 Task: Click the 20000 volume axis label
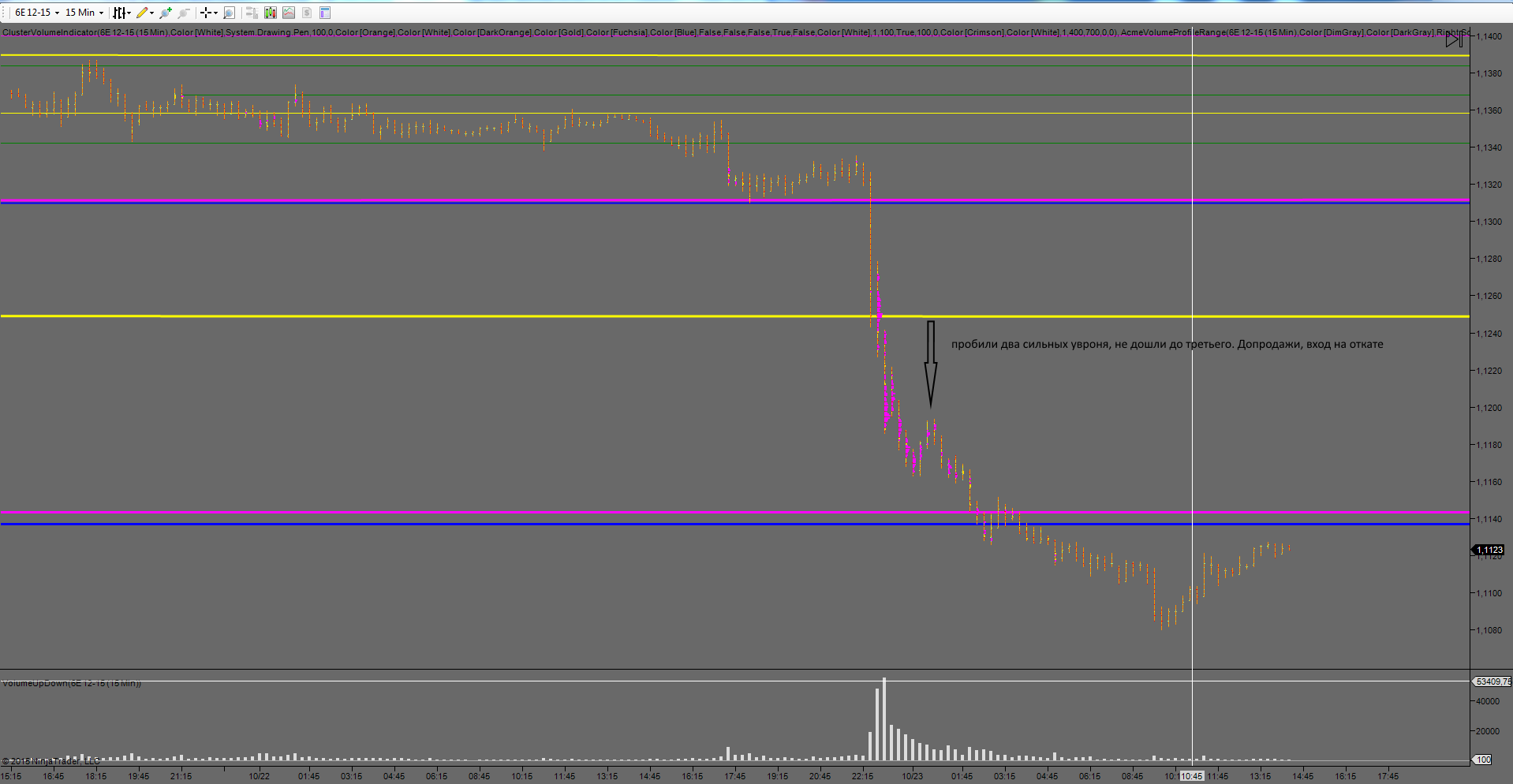coord(1488,731)
